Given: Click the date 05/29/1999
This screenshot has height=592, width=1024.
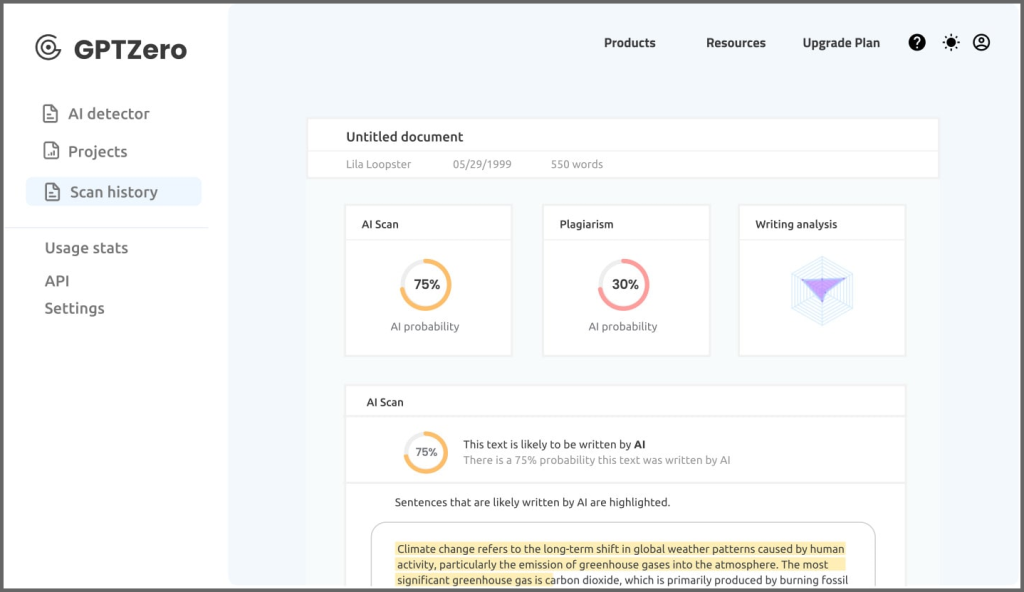Looking at the screenshot, I should (482, 164).
